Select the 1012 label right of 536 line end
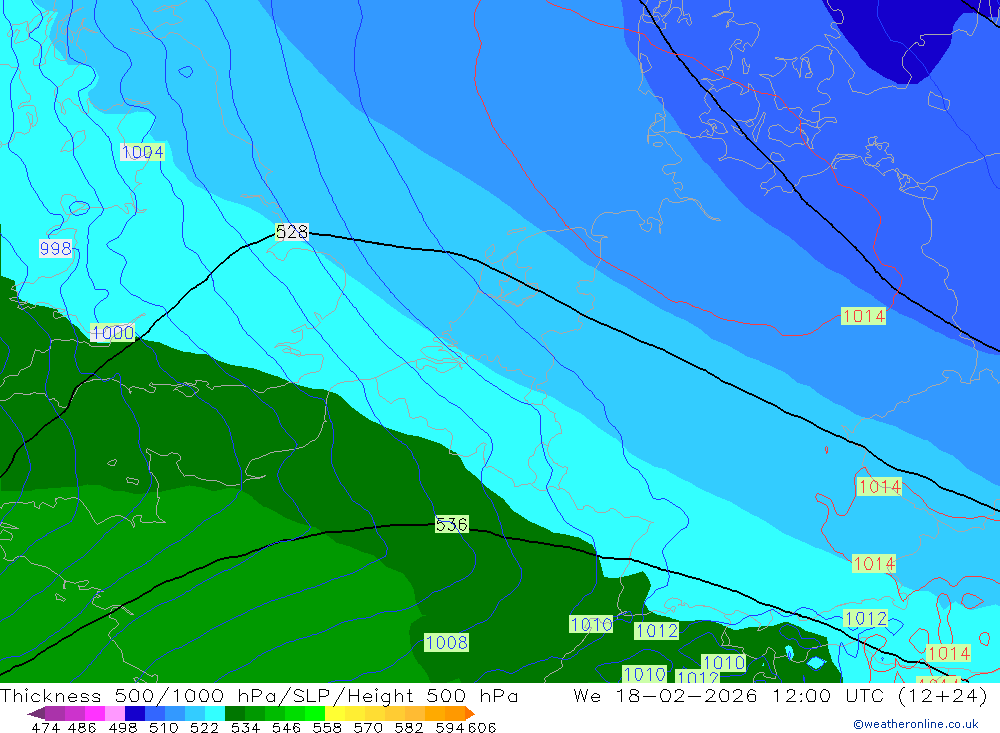The height and width of the screenshot is (733, 1000). point(865,618)
